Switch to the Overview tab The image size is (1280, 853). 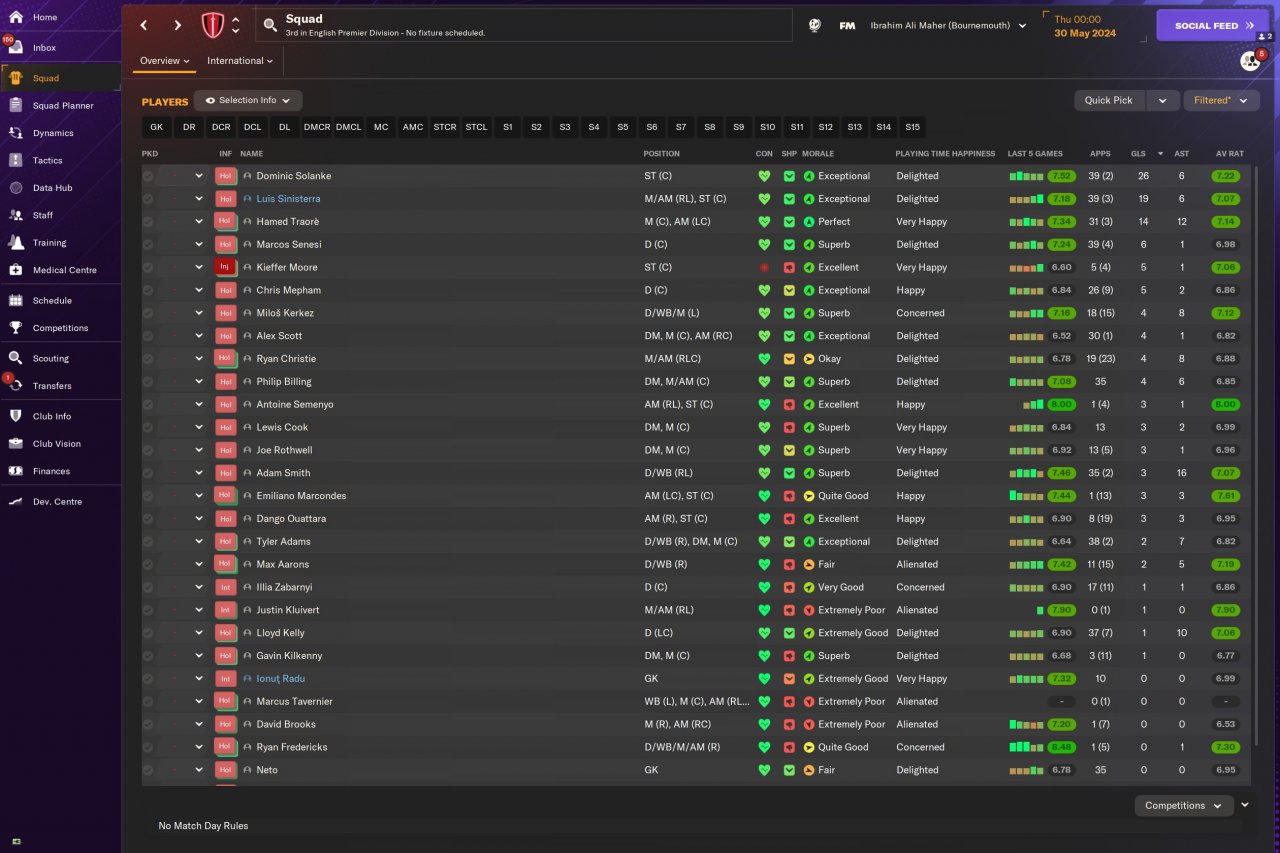[x=165, y=61]
